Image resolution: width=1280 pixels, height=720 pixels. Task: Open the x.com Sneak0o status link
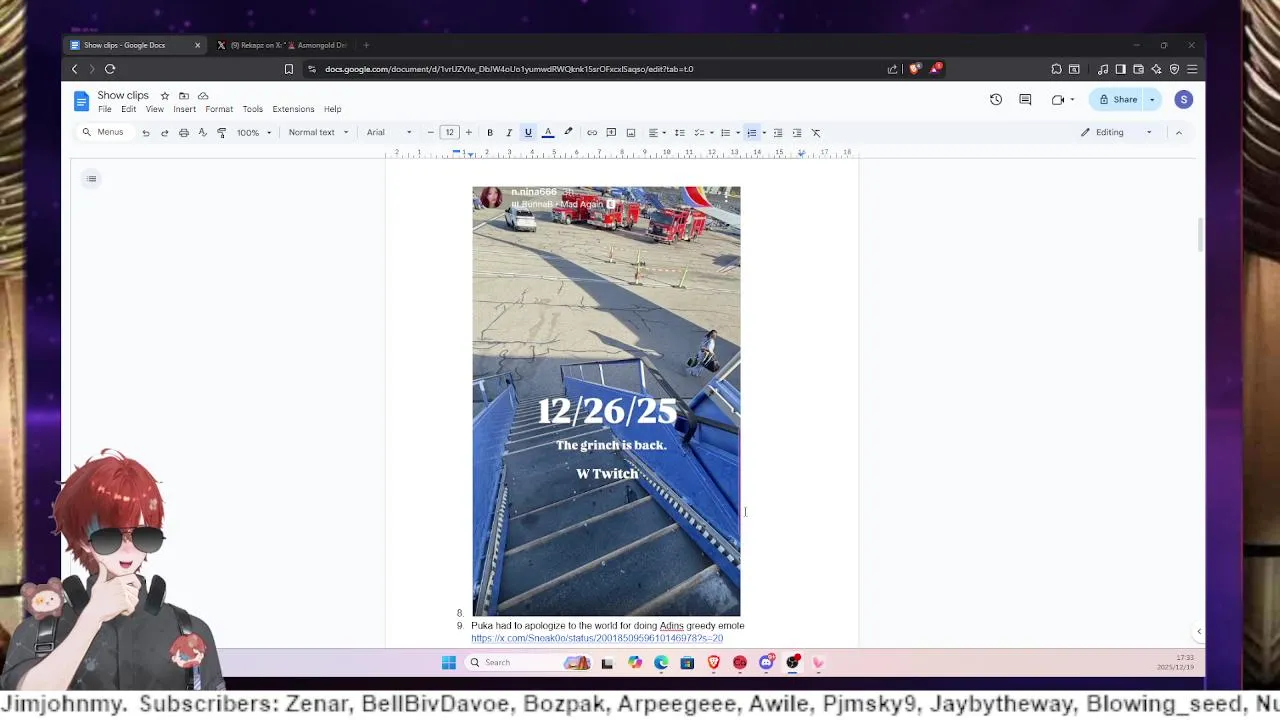(597, 638)
